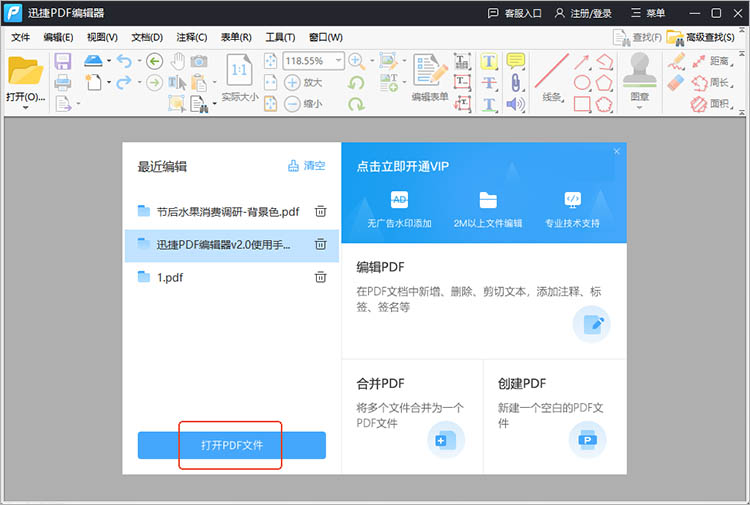Select the 线条 line drawing tool
The image size is (750, 505).
[x=551, y=77]
